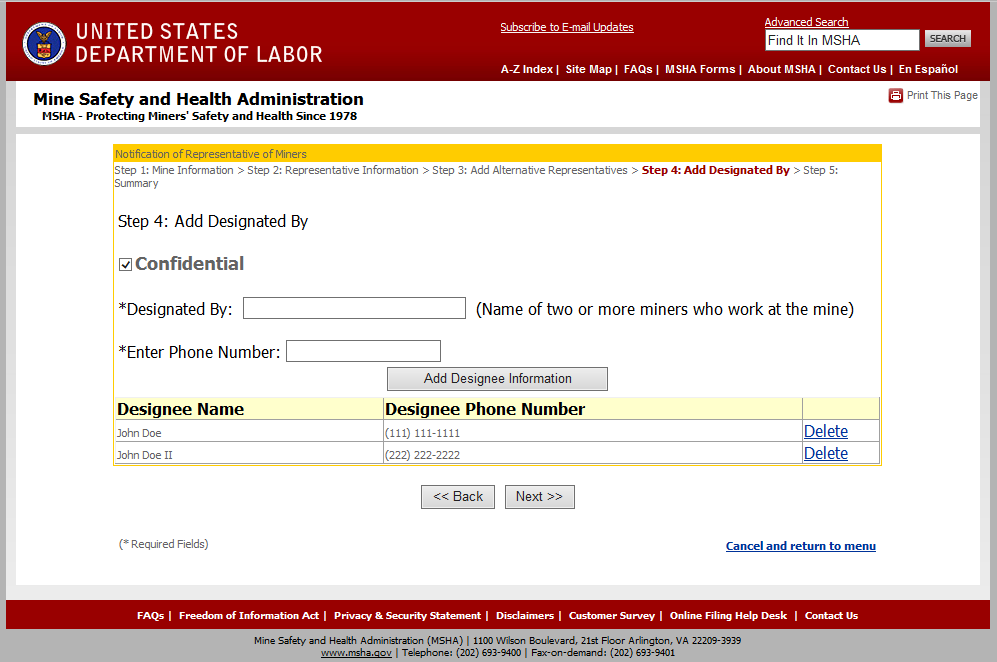The image size is (997, 662).
Task: Click the (111) 111-1111 phone cell
Action: [593, 432]
